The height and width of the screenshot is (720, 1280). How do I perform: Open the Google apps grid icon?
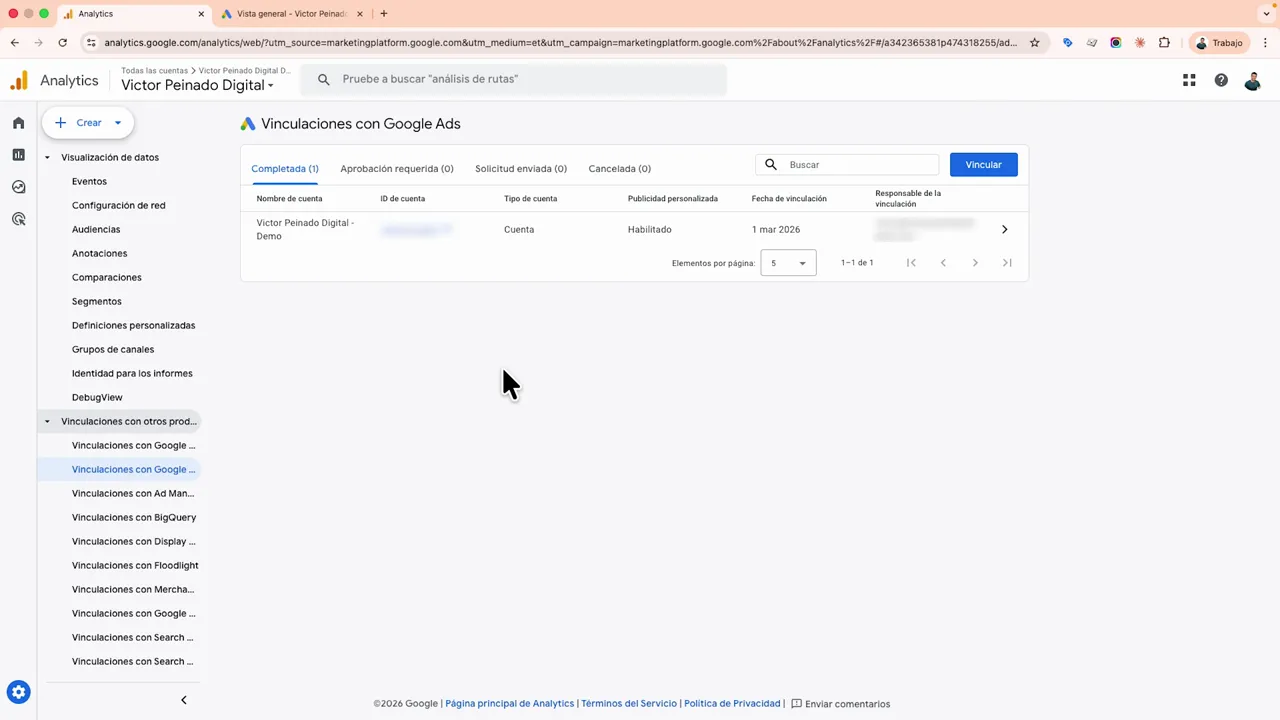click(1189, 80)
